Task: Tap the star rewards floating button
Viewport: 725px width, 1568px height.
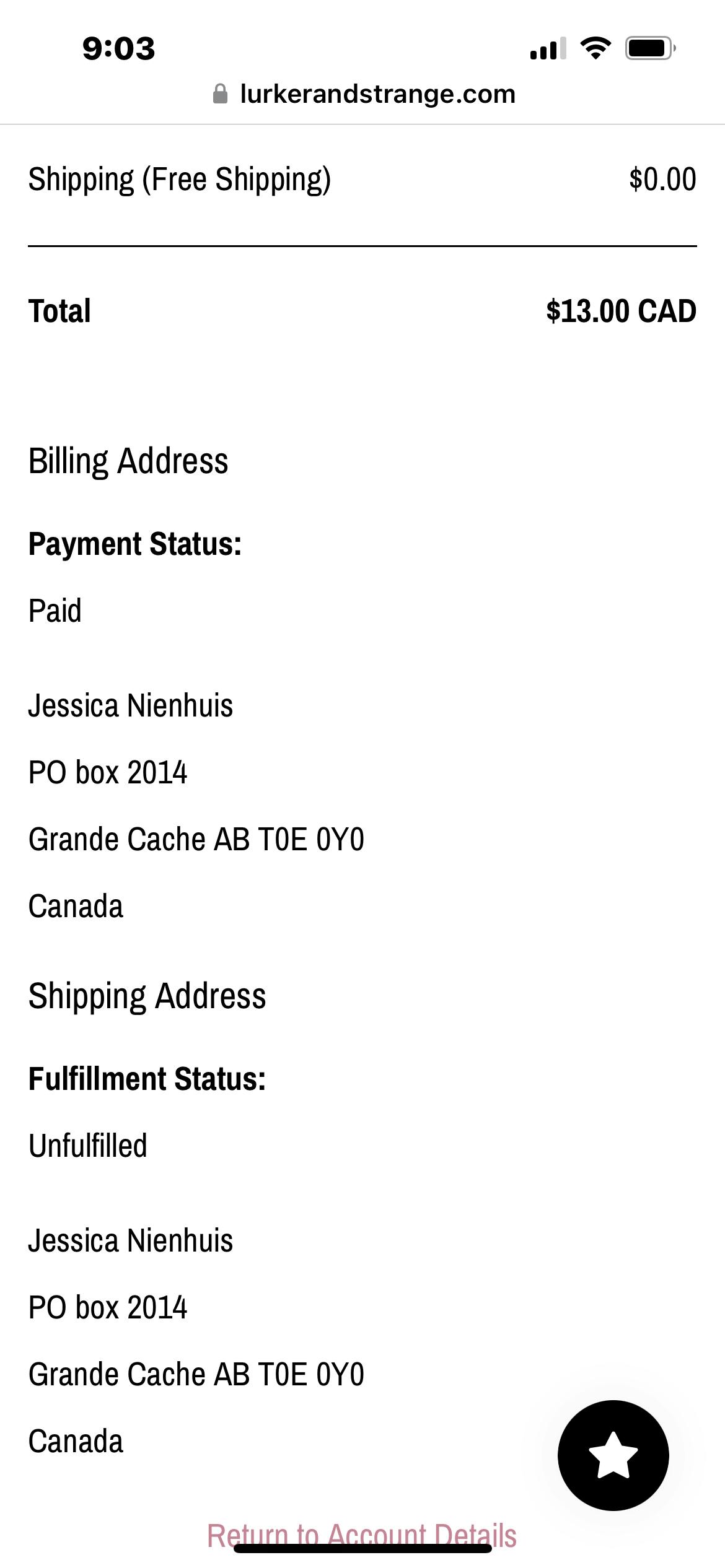Action: tap(613, 1455)
